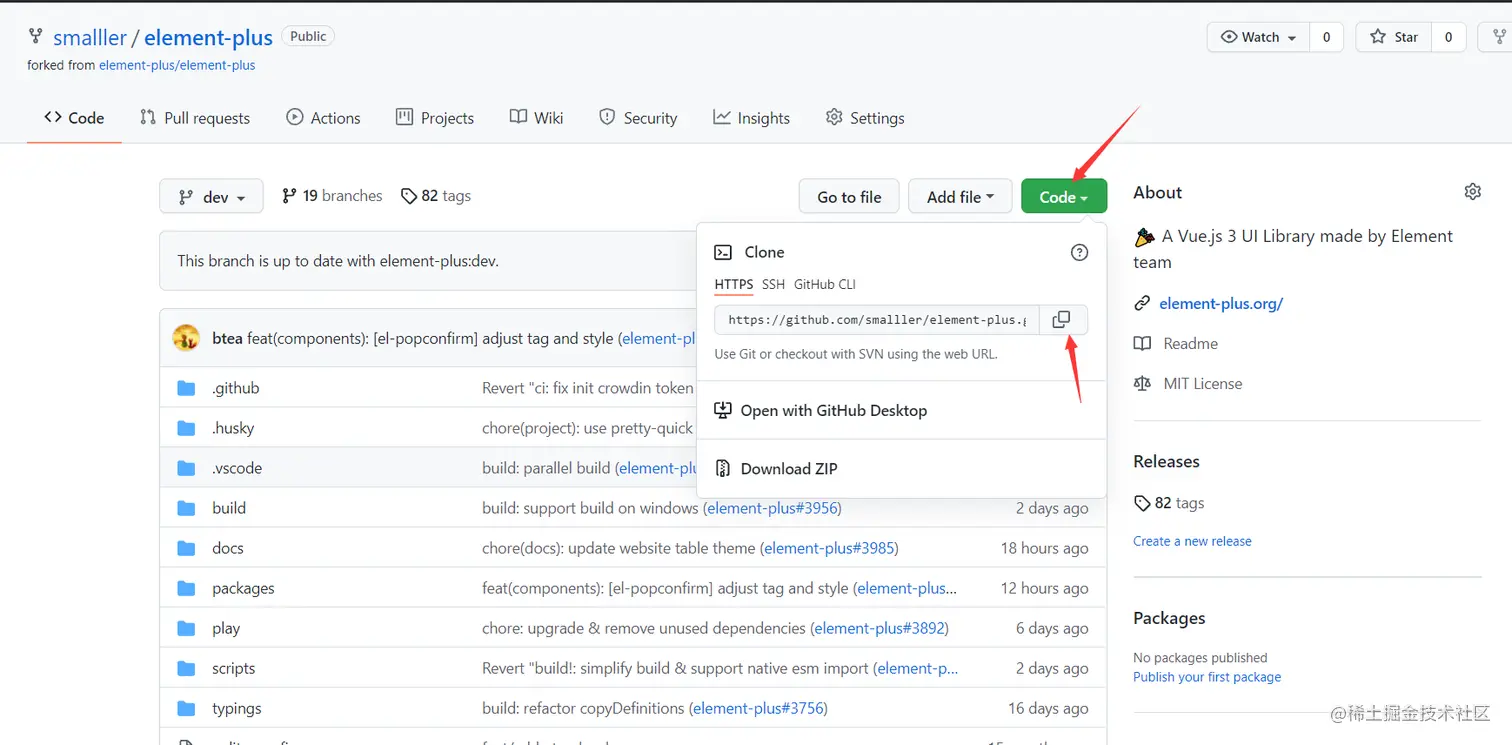This screenshot has width=1512, height=745.
Task: Click the book icon next to Readme
Action: tap(1142, 343)
